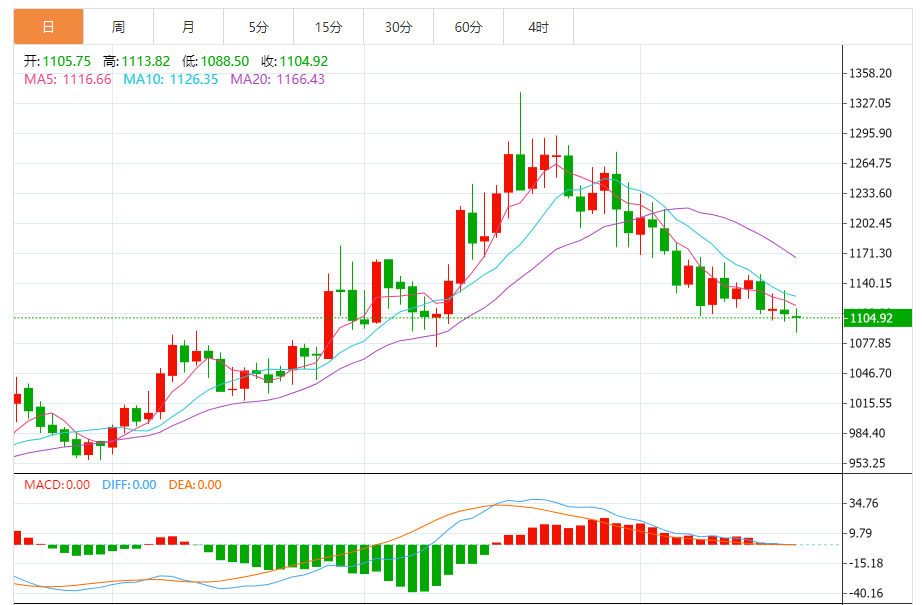Viewport: 922px width, 605px height.
Task: Switch to the 周 weekly tab
Action: [119, 27]
